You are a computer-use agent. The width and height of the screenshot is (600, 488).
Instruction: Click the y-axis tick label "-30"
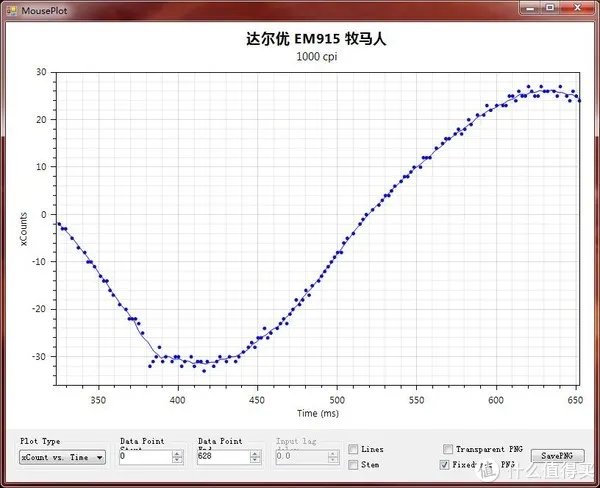point(39,357)
